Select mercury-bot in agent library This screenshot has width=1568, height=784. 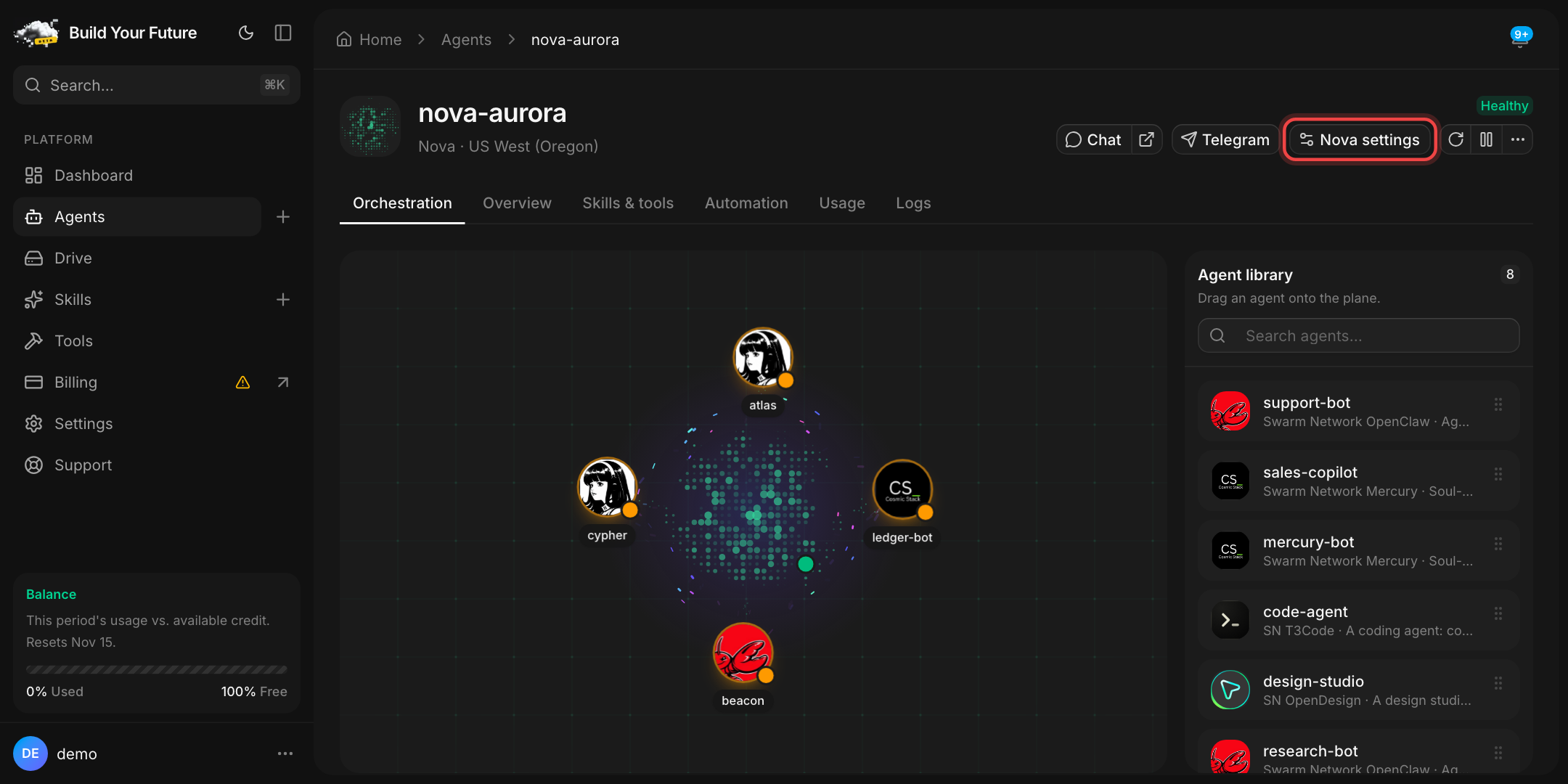click(1359, 550)
